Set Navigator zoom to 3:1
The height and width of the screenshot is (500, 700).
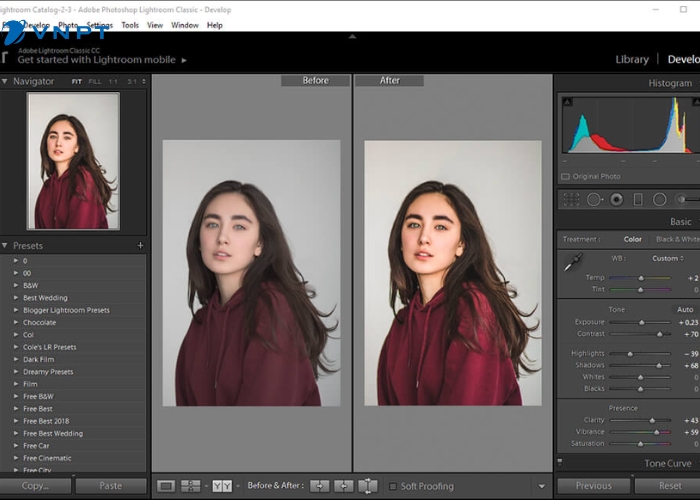tap(132, 82)
